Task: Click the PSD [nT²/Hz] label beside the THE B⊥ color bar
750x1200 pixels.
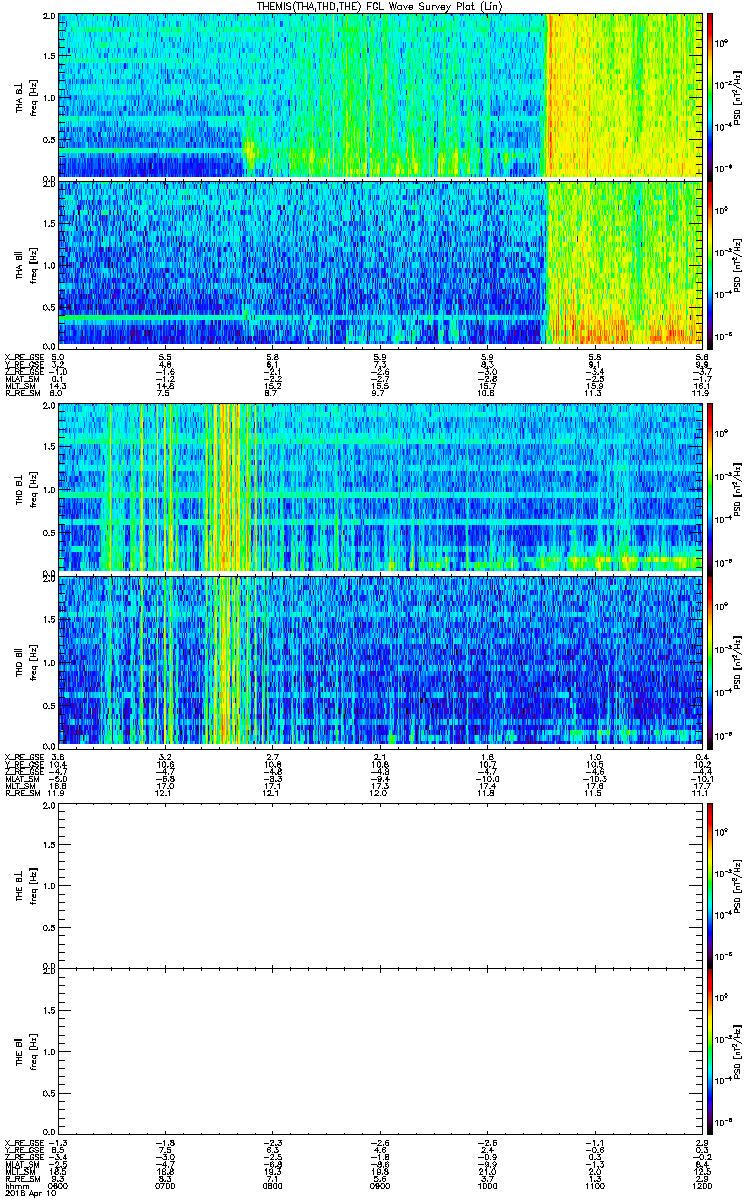Action: [739, 884]
